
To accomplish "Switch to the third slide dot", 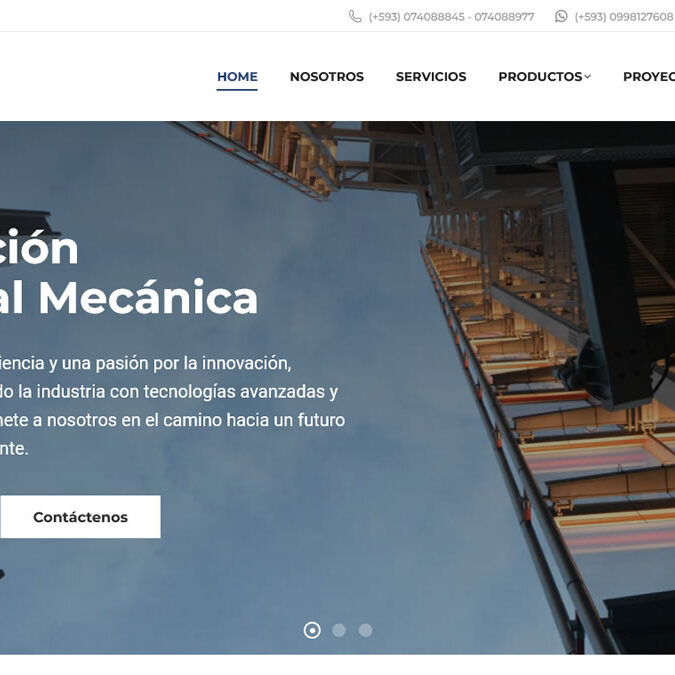I will (x=365, y=630).
